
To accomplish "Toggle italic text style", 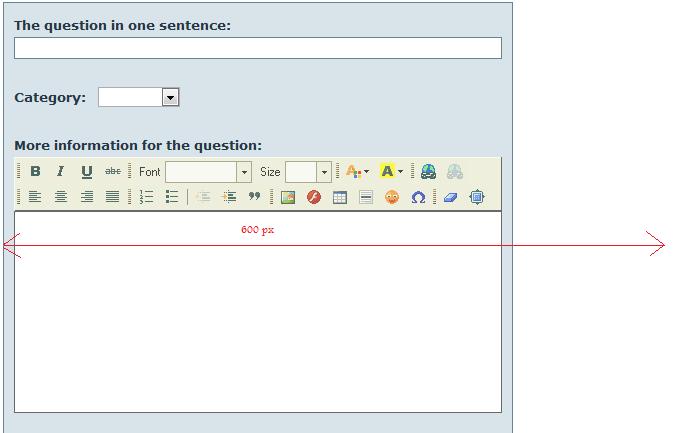I will (x=60, y=172).
